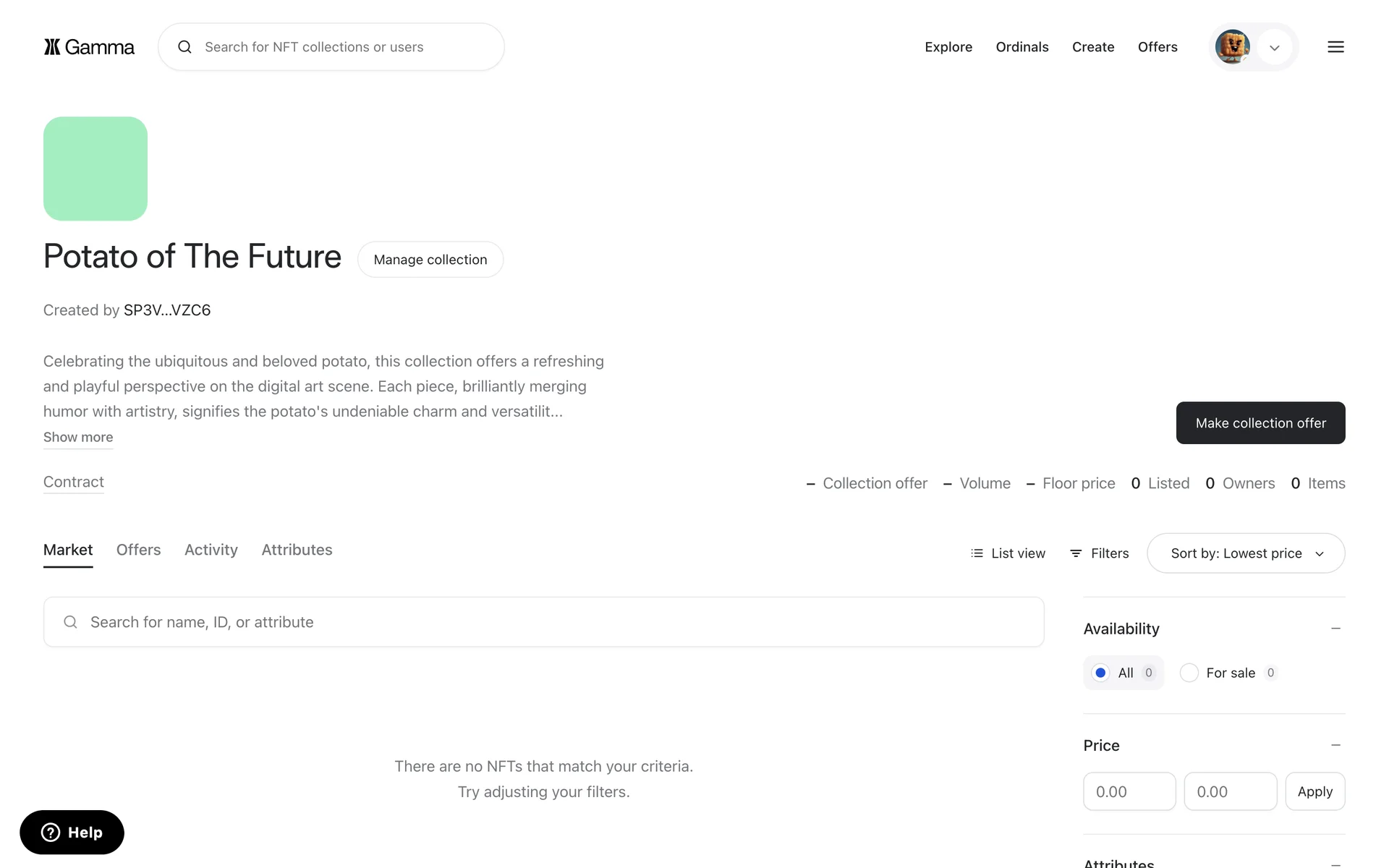Toggle the Filters panel icon
The image size is (1389, 868).
1076,553
